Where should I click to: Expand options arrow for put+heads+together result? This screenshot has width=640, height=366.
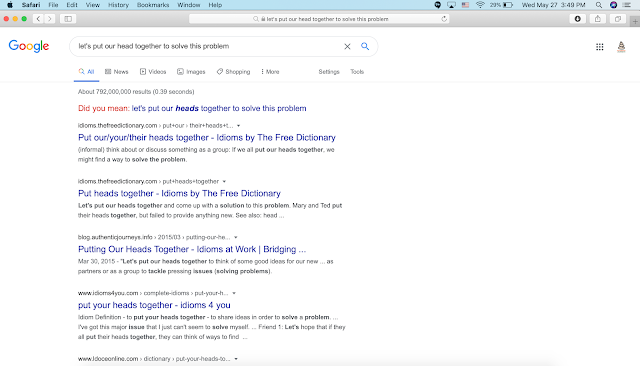224,182
